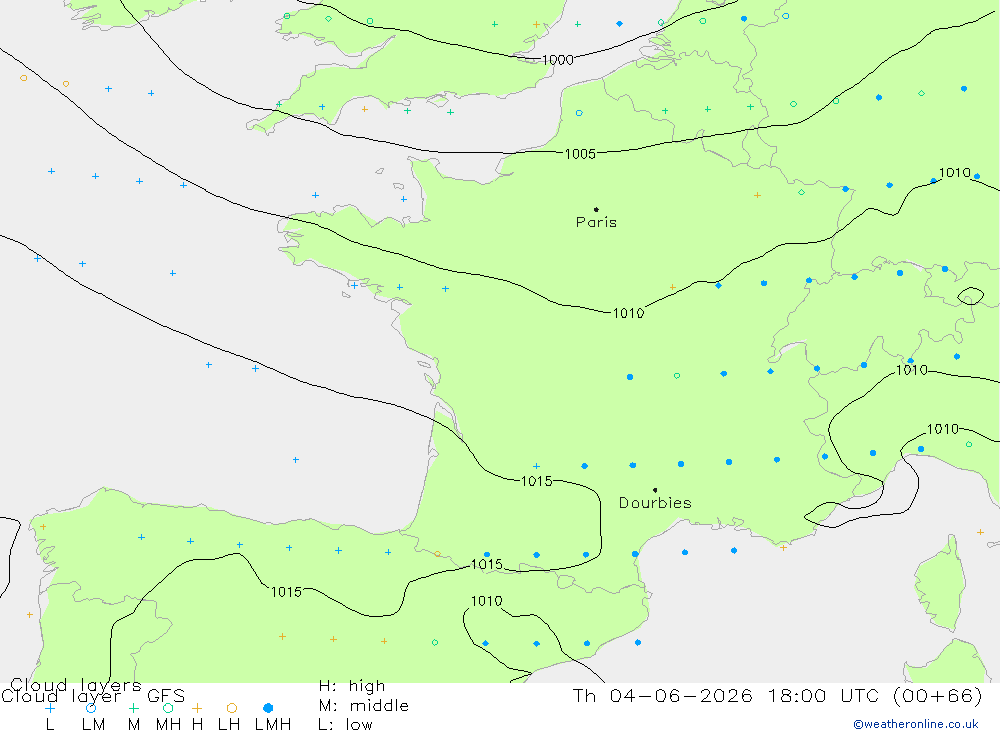Click the '18:00 UTC (00+66)' forecast time
This screenshot has height=733, width=1000.
875,695
